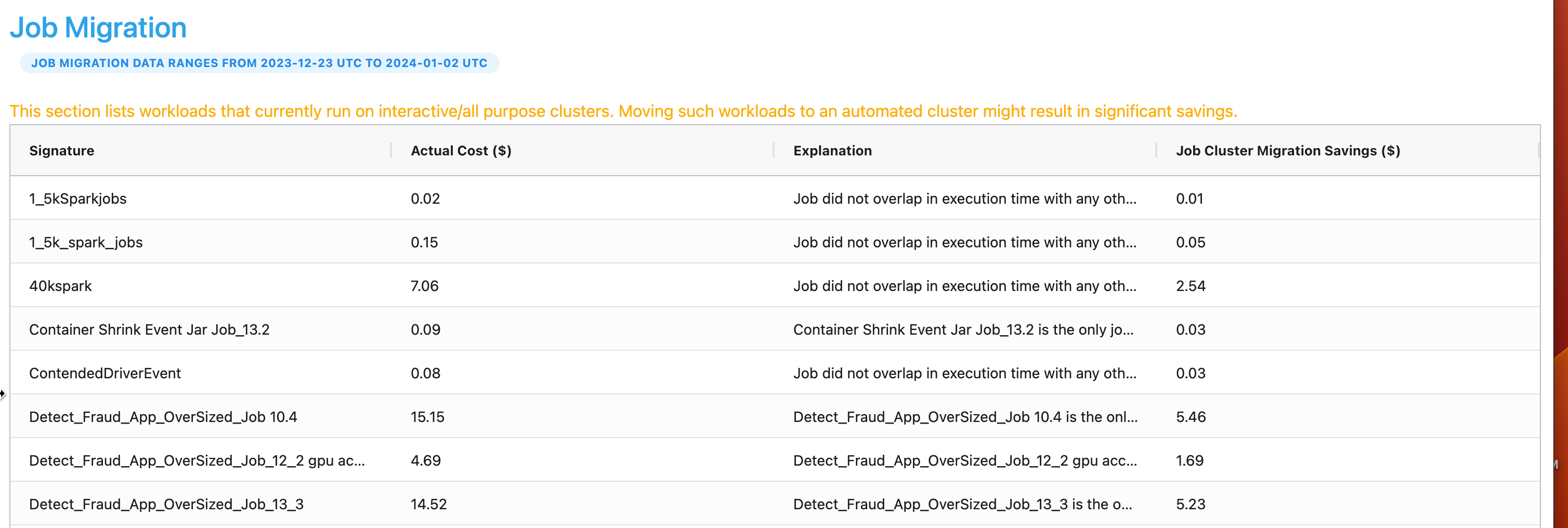Click Container Shrink Event Jar Job_13.2 signature
1568x528 pixels.
(149, 329)
